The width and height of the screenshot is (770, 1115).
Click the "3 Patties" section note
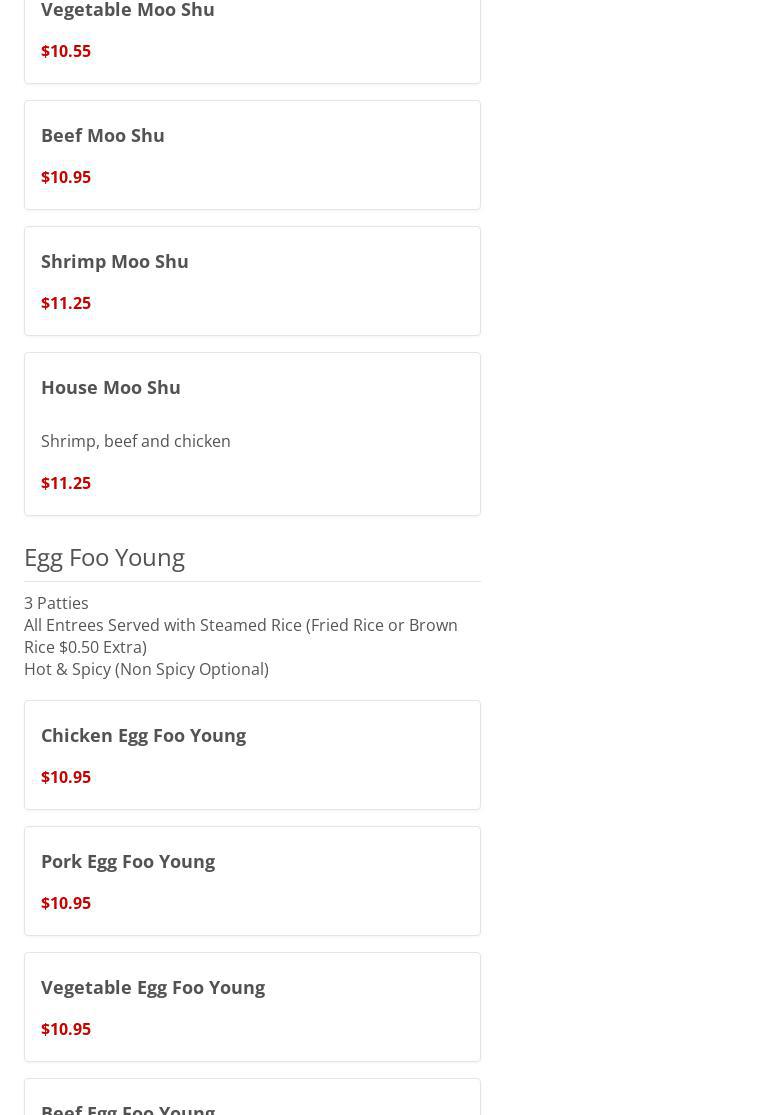click(56, 603)
